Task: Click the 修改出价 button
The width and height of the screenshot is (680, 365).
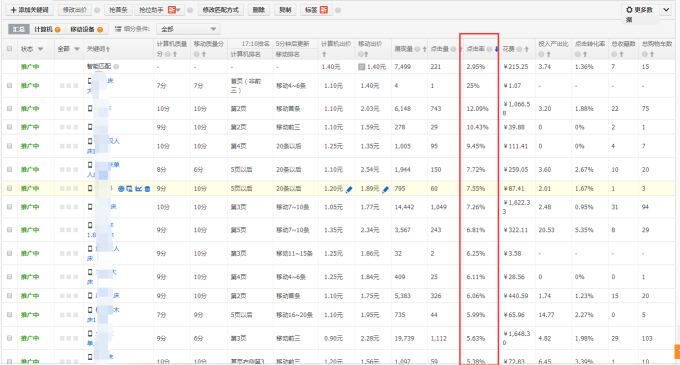Action: tap(75, 10)
